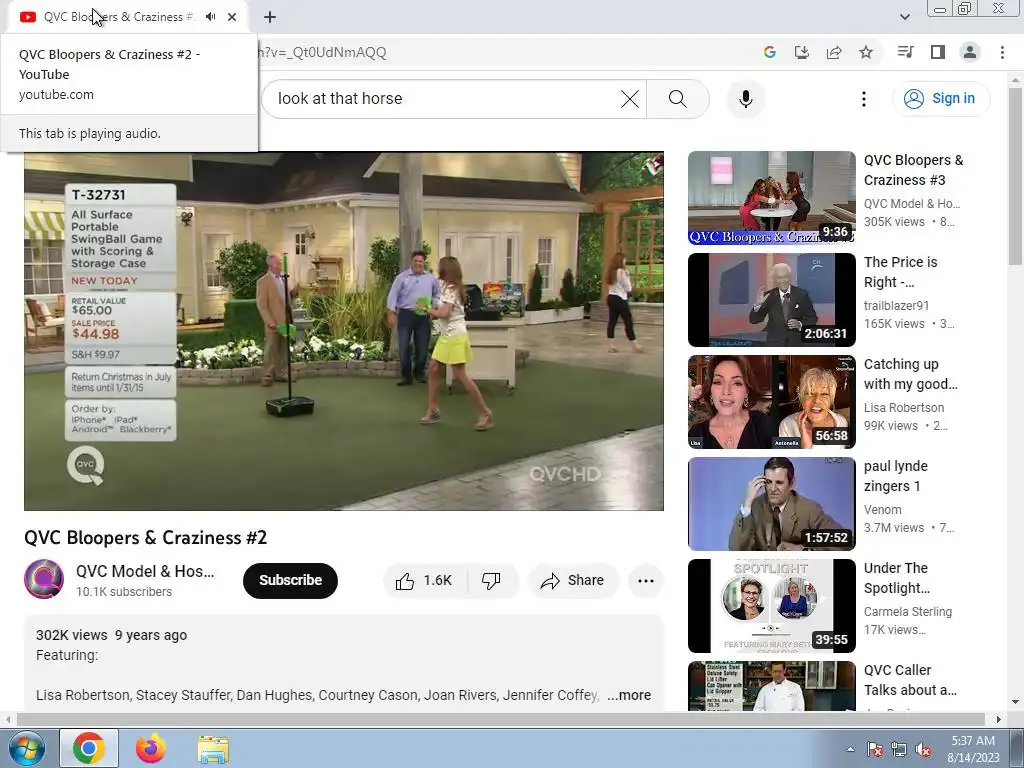Click the scroll right arrow at bottom
This screenshot has height=768, width=1024.
[999, 720]
